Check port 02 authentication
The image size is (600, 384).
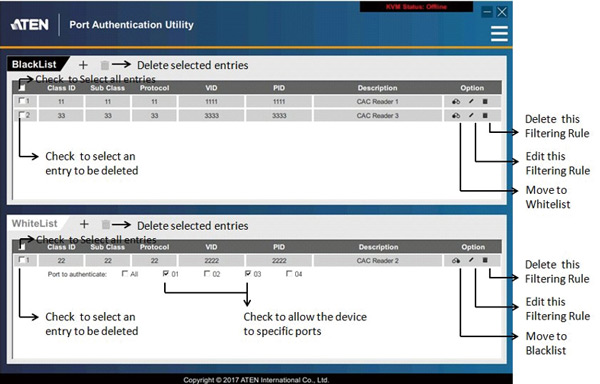click(207, 273)
